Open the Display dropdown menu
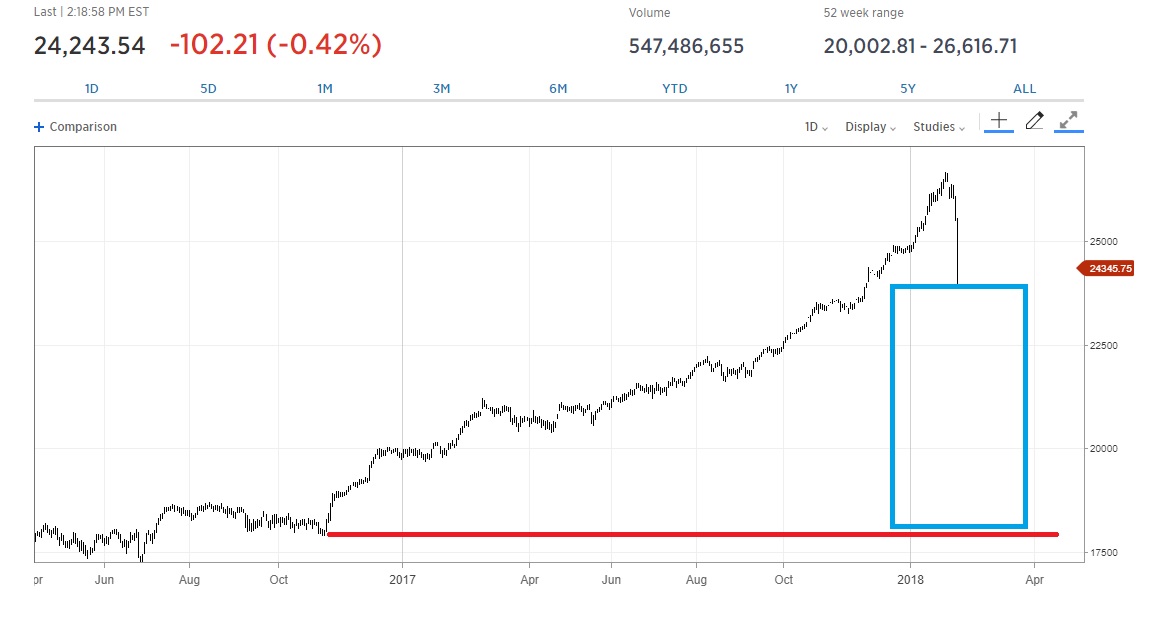Viewport: 1155px width, 627px height. (x=870, y=127)
